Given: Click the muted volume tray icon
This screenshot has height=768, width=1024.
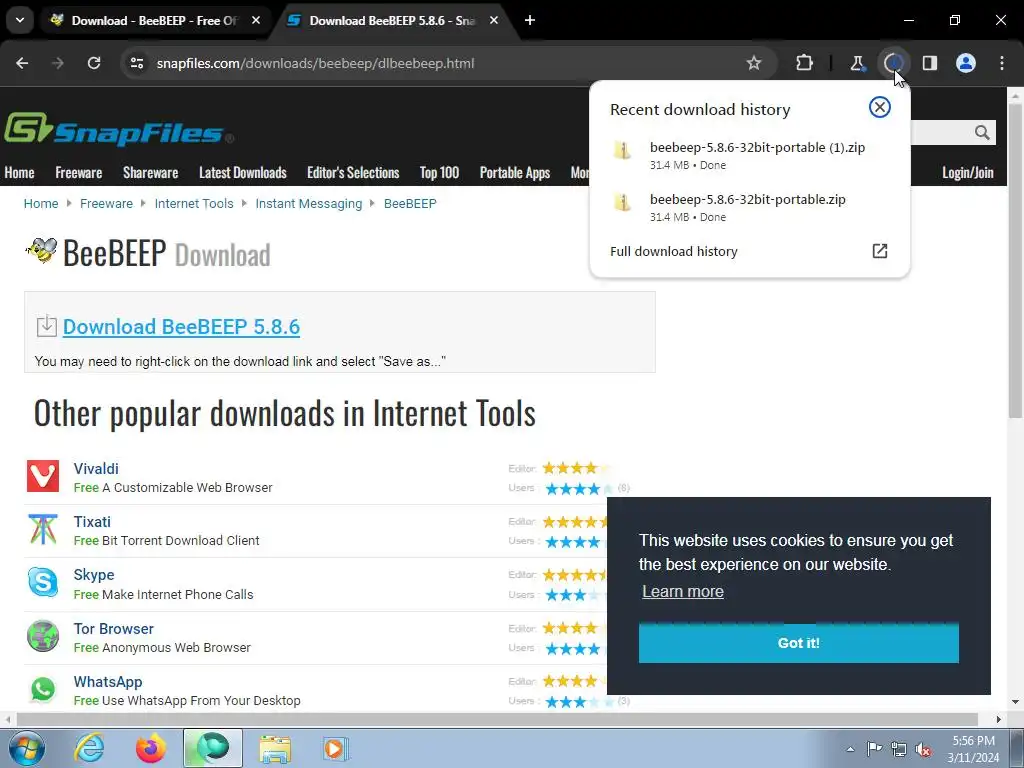Looking at the screenshot, I should [x=923, y=749].
